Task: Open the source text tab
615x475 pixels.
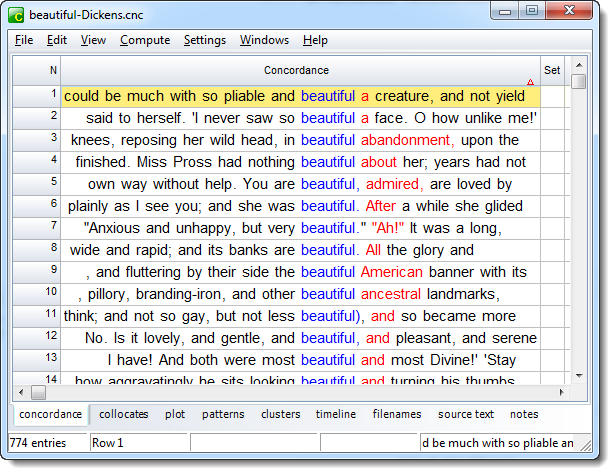Action: (465, 414)
